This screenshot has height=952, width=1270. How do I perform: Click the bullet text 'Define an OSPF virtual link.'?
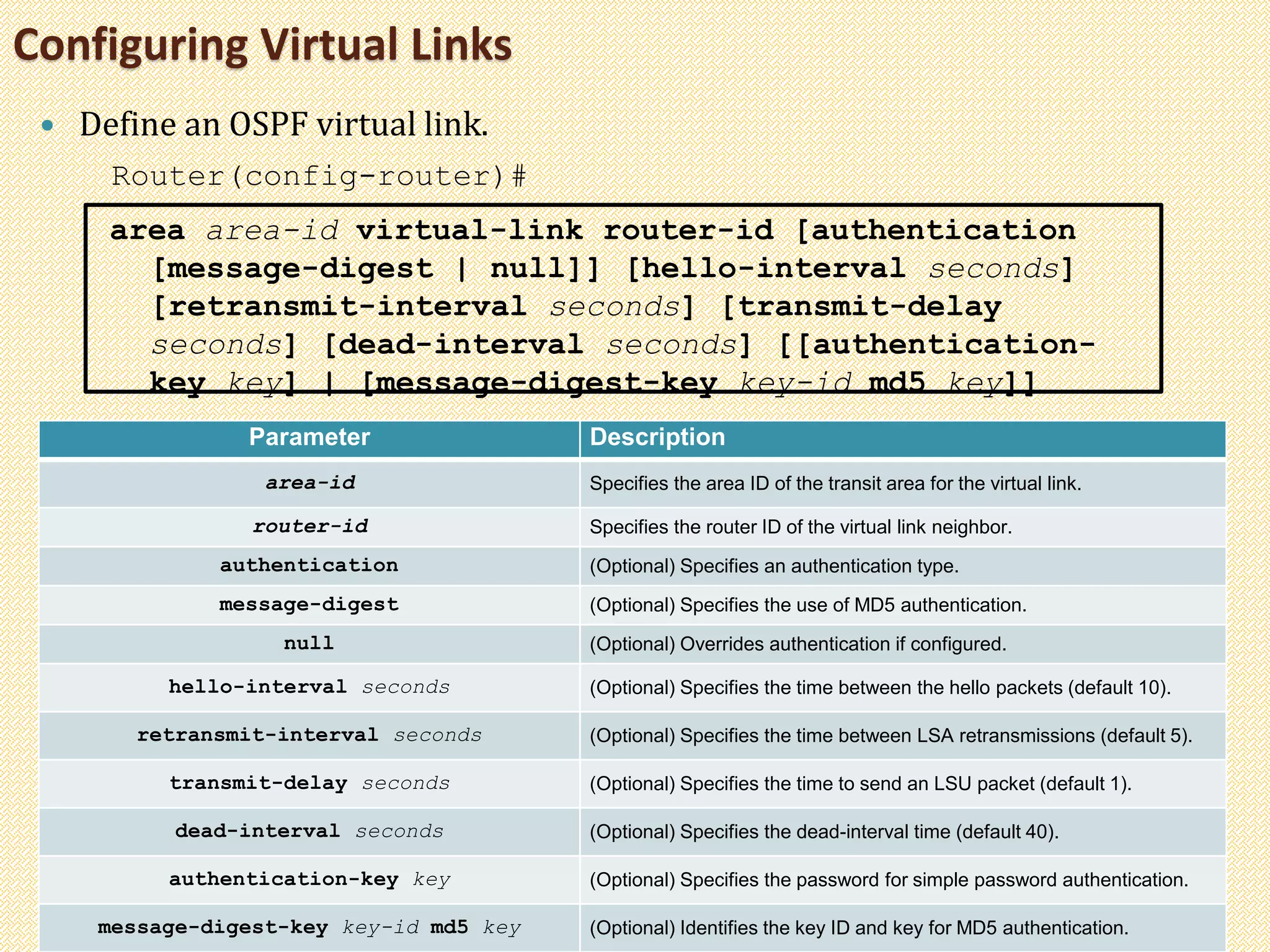tap(284, 124)
